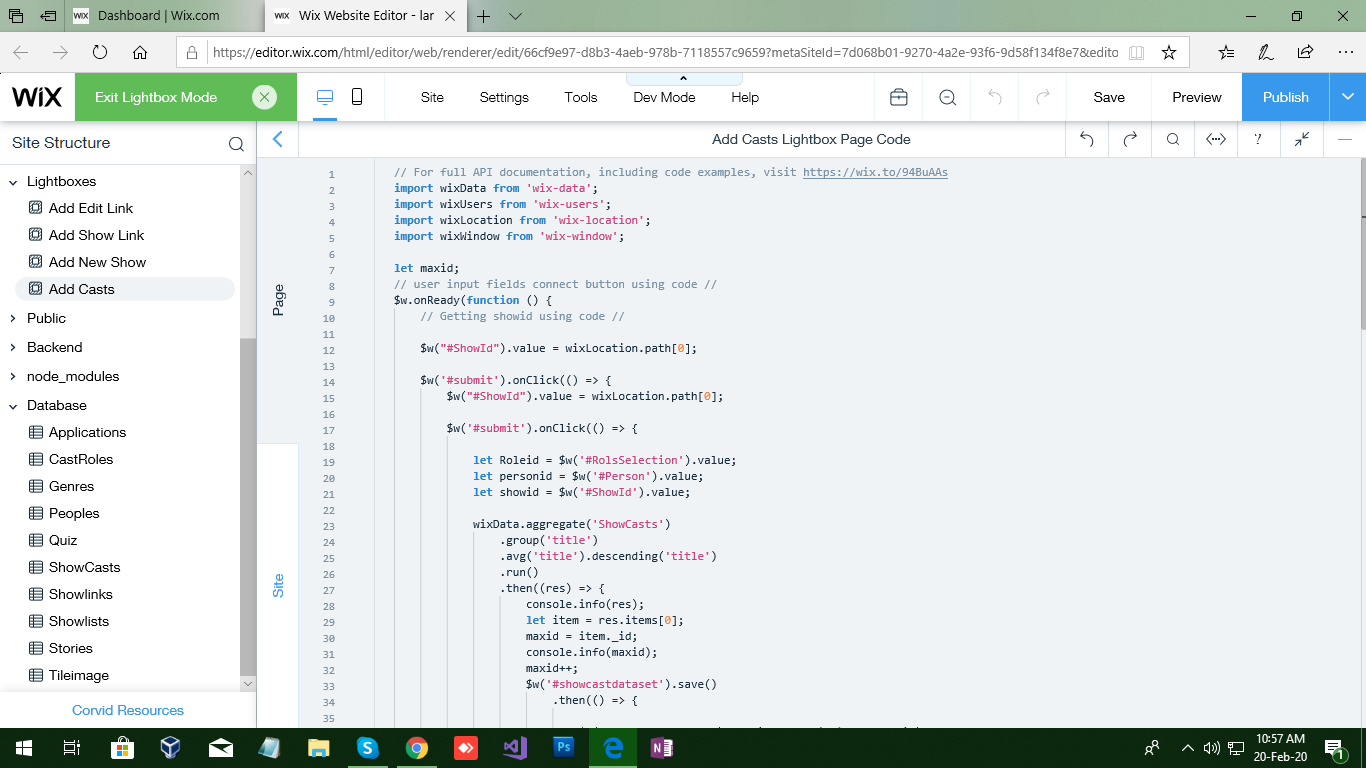Publish the site

click(1286, 97)
